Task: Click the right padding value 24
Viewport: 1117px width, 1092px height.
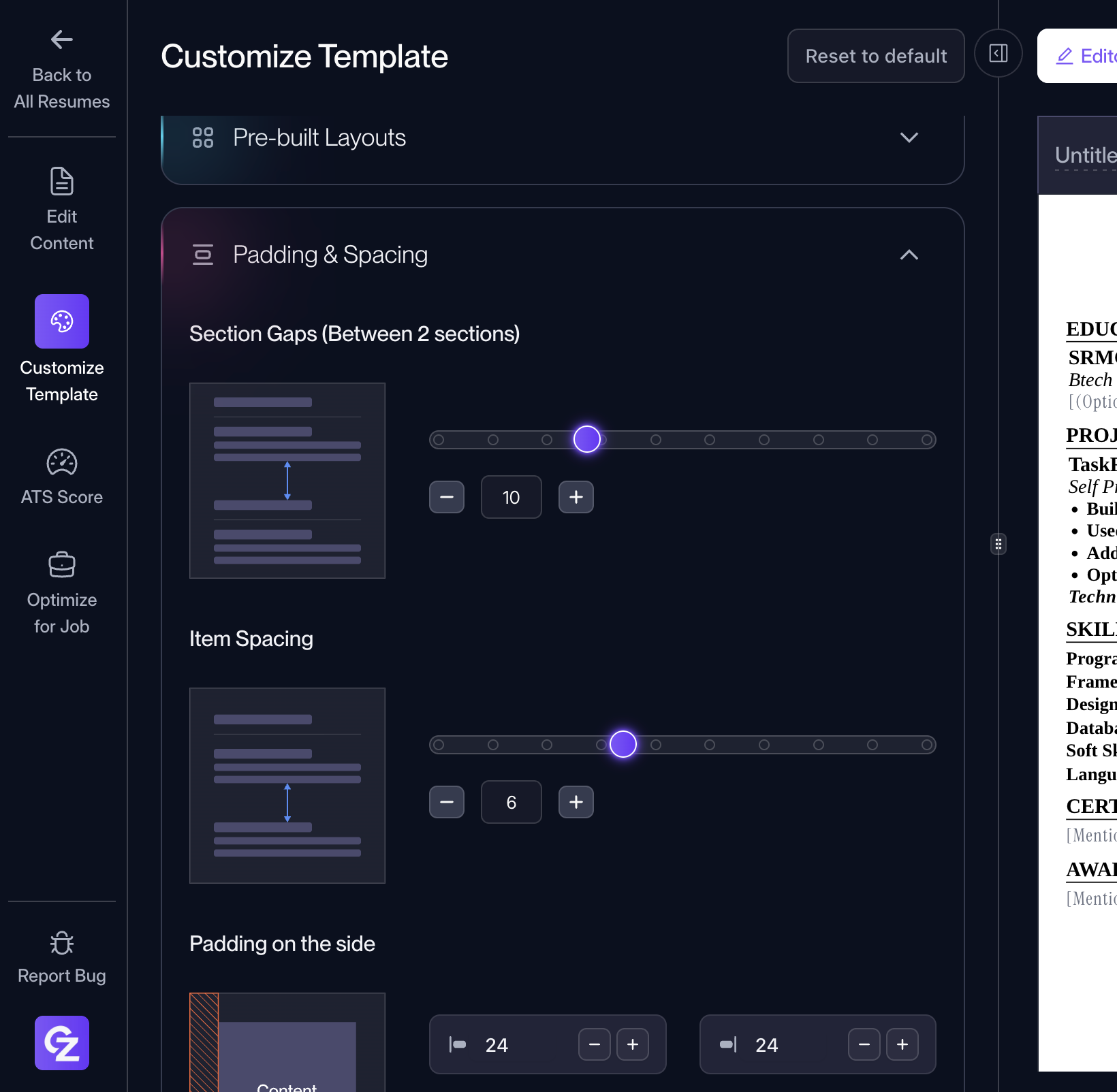Action: click(x=766, y=1045)
